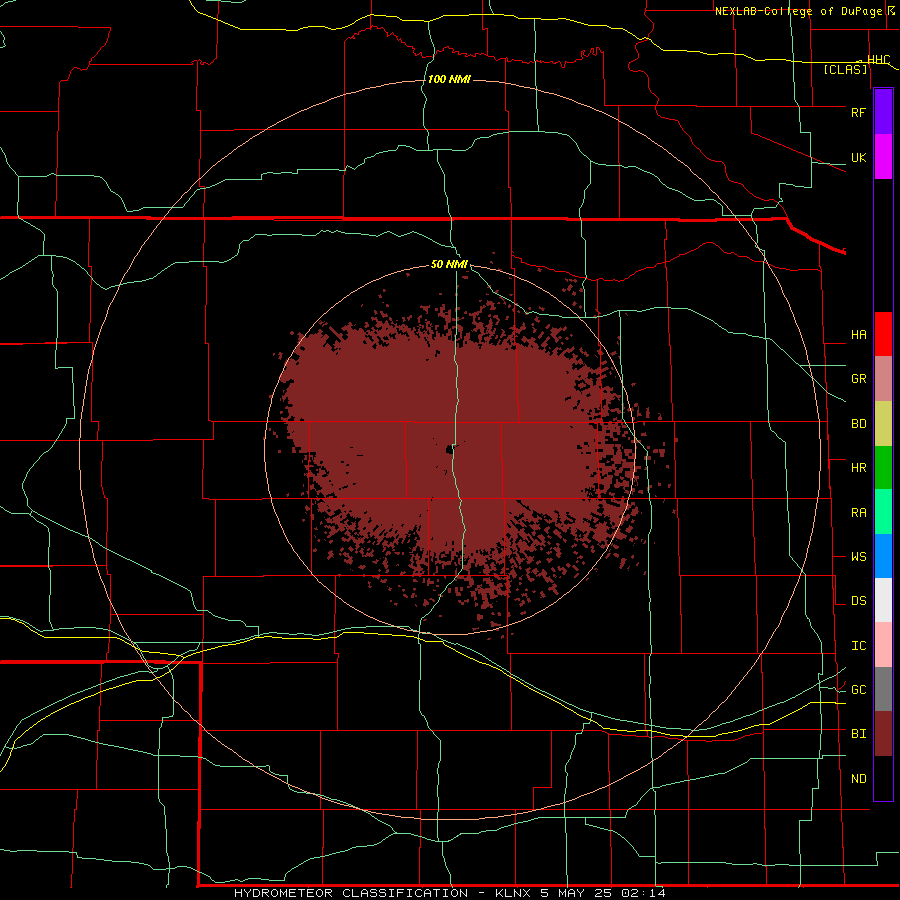Click the WS legend label text

point(858,557)
